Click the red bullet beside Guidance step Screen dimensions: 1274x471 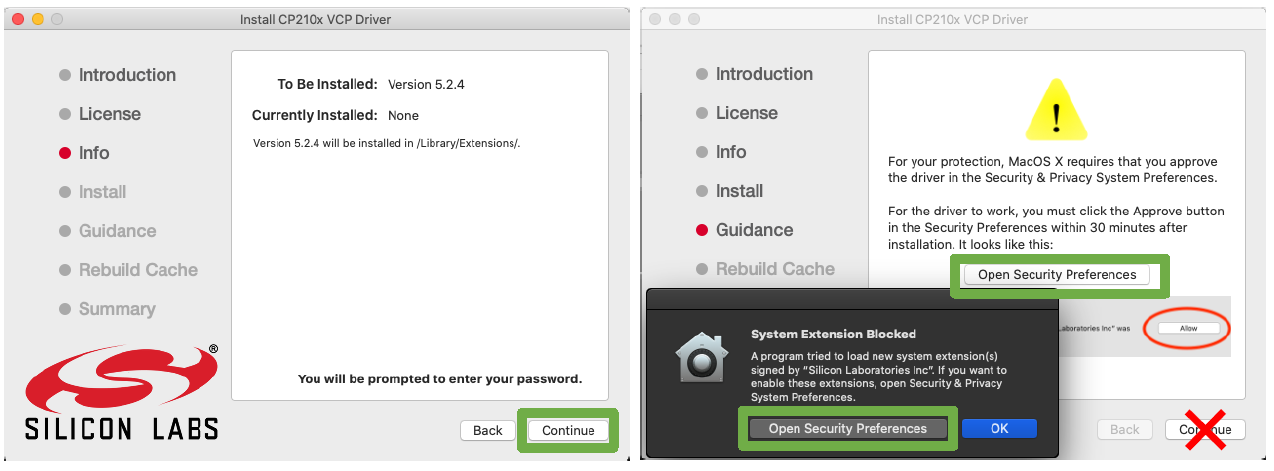(x=702, y=230)
